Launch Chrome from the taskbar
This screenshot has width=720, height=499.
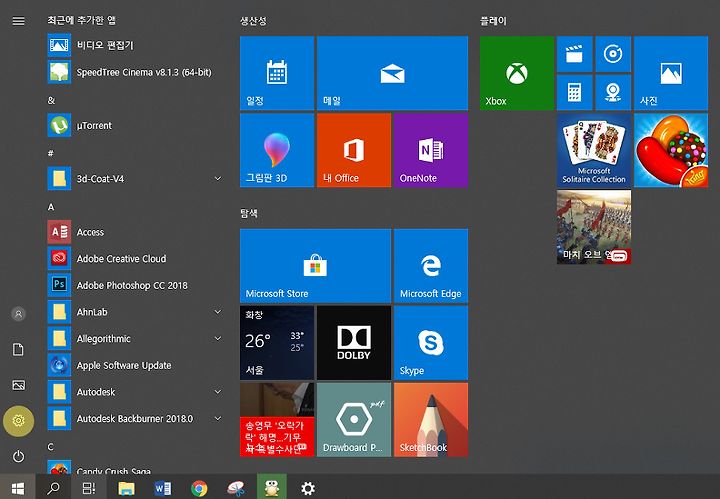(x=199, y=488)
